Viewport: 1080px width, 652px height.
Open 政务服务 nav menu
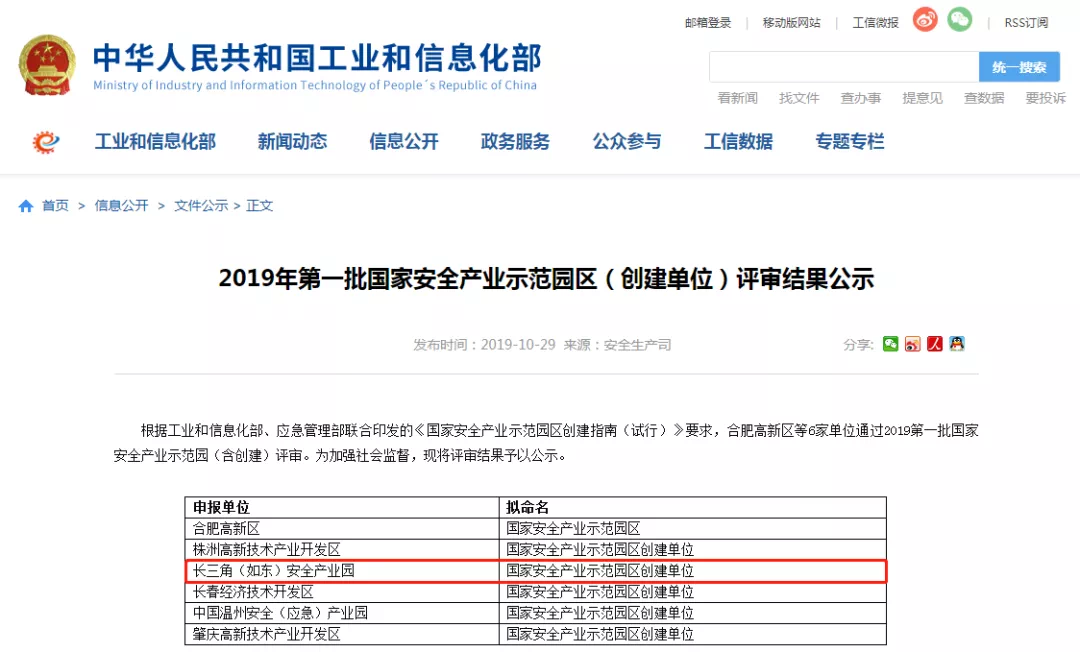point(515,142)
